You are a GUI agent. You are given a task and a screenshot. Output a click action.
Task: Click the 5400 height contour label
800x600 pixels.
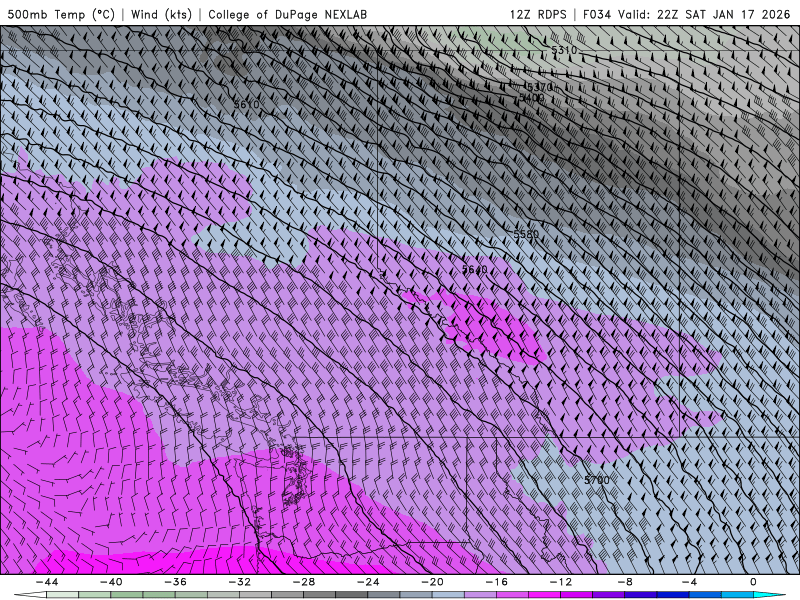[531, 97]
